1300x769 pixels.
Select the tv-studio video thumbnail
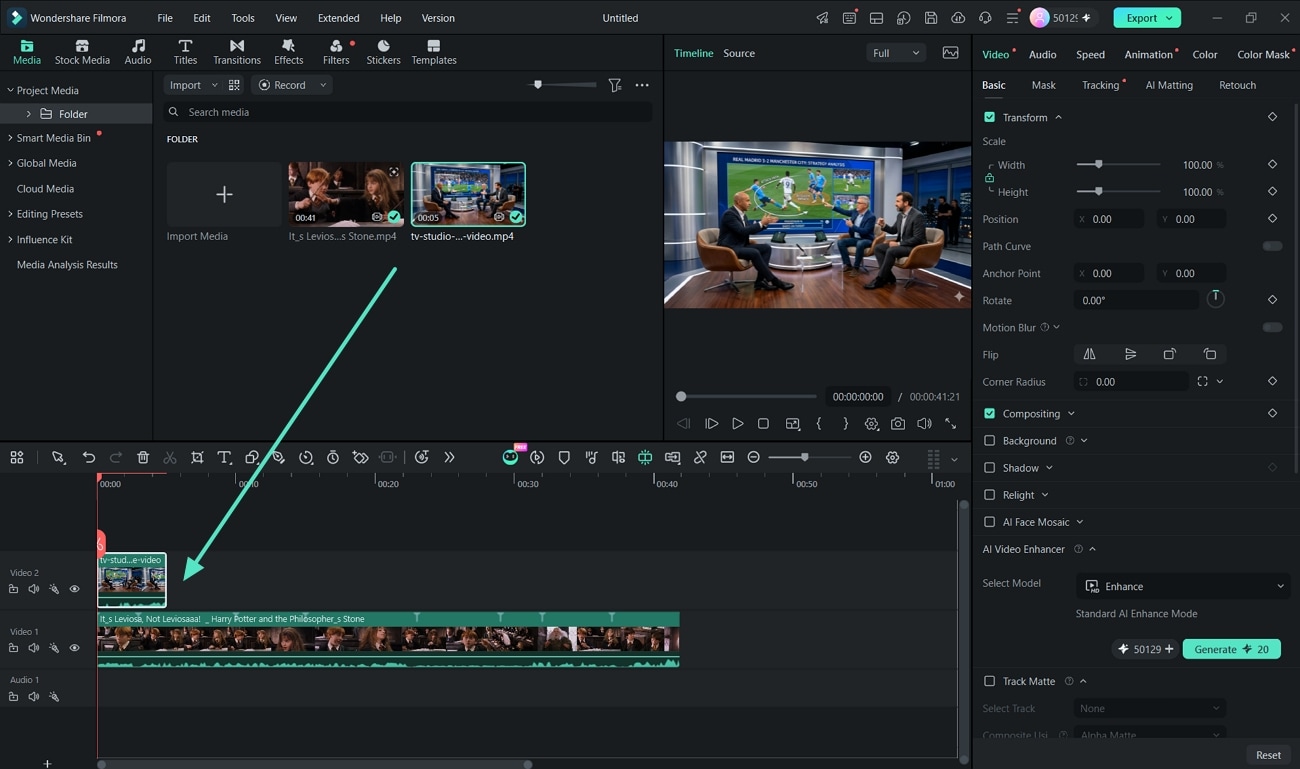click(468, 194)
